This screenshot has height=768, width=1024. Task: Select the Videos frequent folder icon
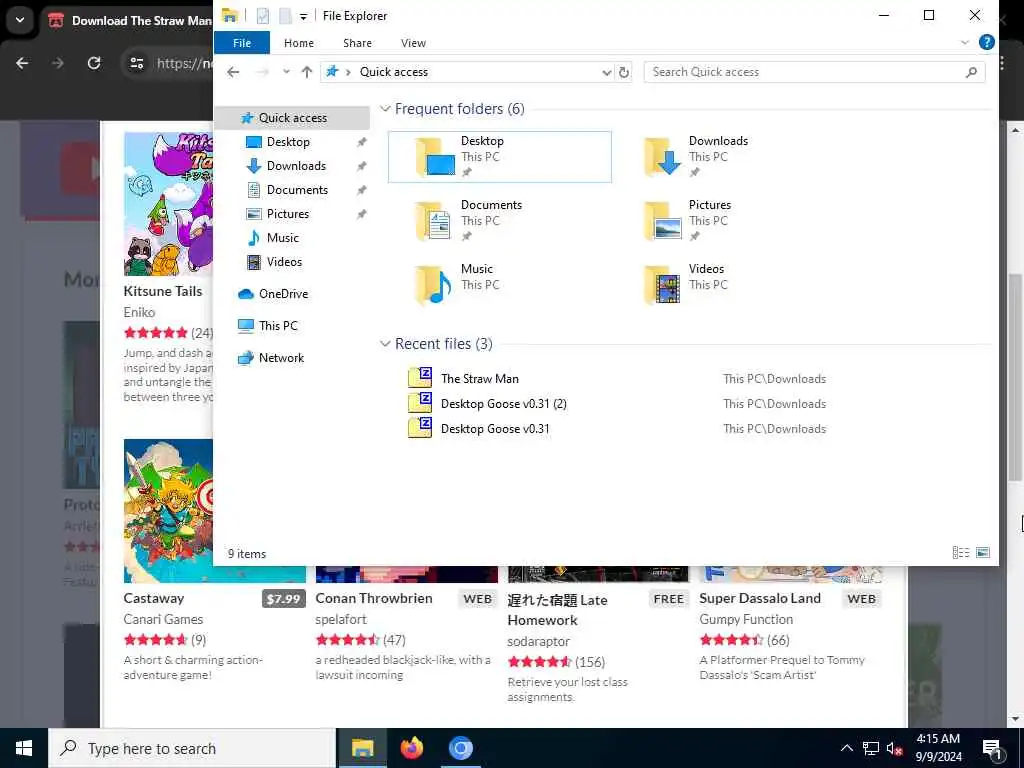[x=662, y=285]
